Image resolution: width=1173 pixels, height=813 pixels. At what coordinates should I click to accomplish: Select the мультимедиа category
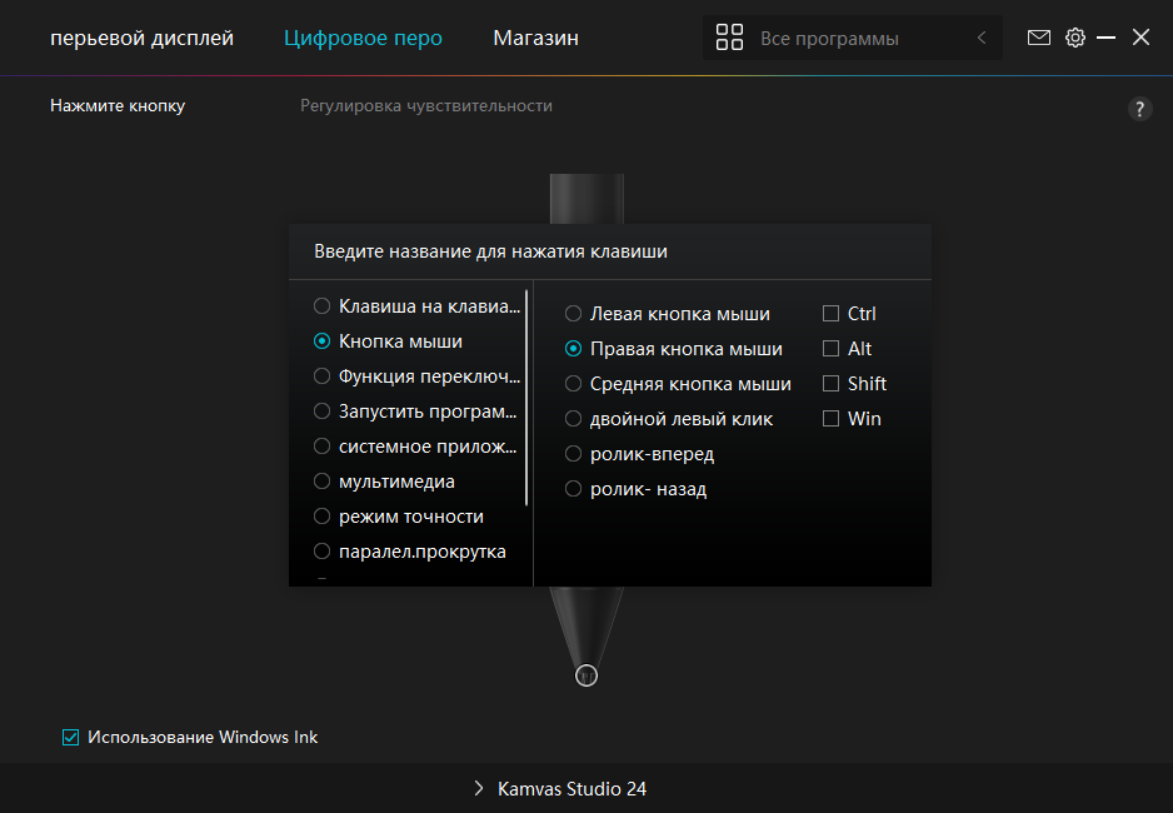(322, 482)
